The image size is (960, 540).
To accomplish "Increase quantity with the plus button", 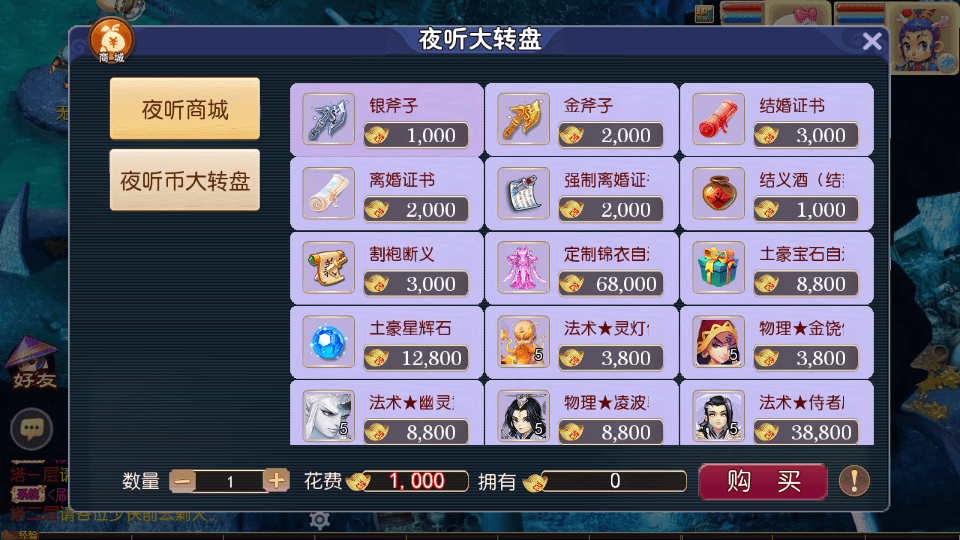I will coord(276,481).
